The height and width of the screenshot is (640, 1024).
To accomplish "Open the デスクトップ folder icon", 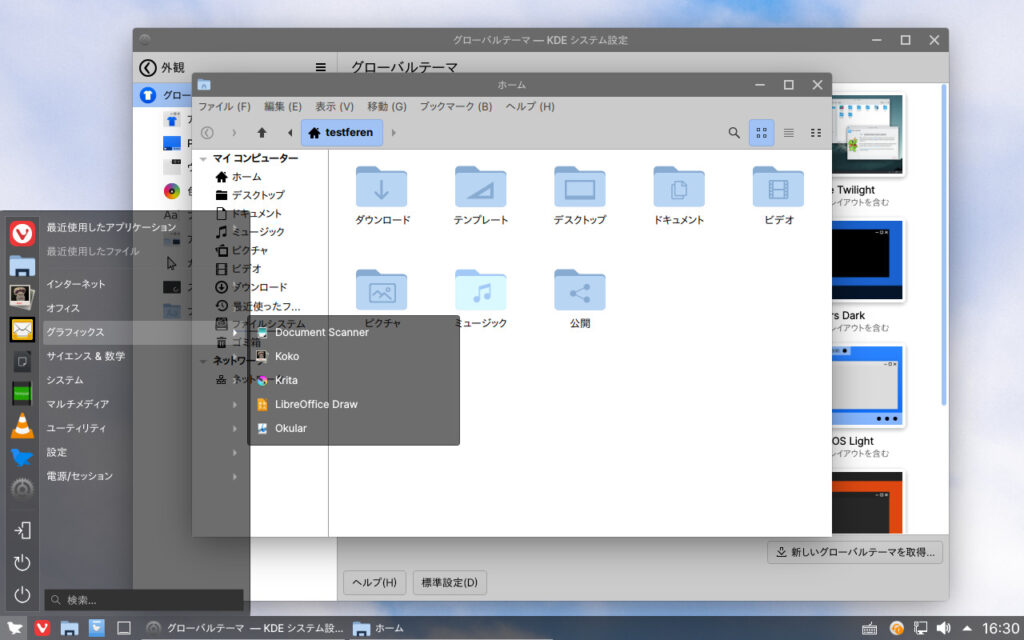I will point(580,187).
